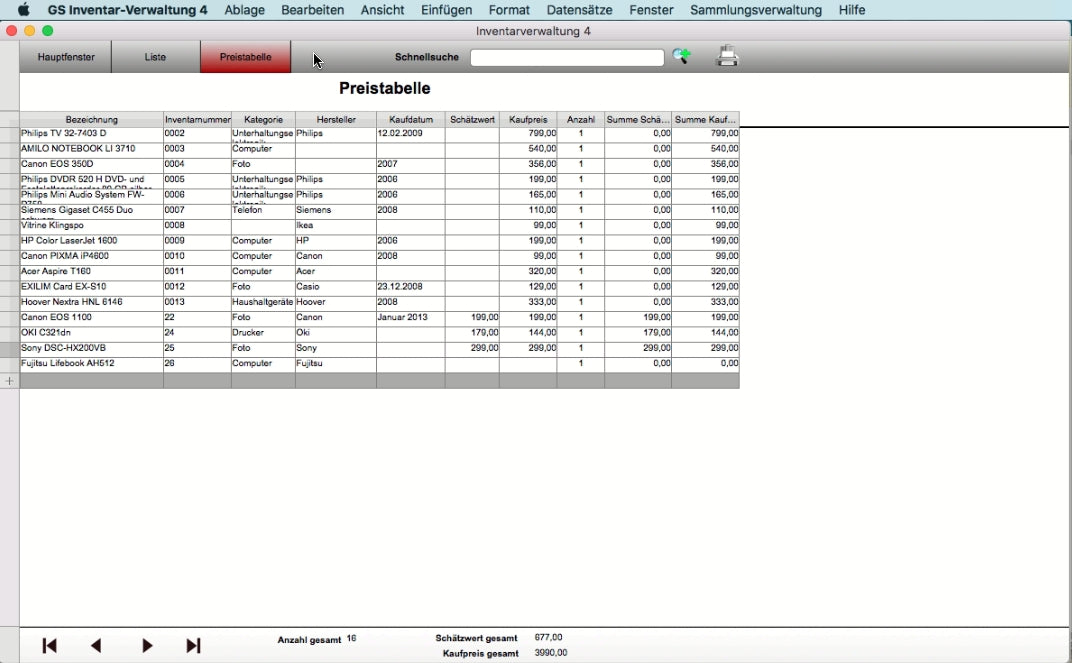
Task: Sort by Bezeichnung column header
Action: point(92,119)
